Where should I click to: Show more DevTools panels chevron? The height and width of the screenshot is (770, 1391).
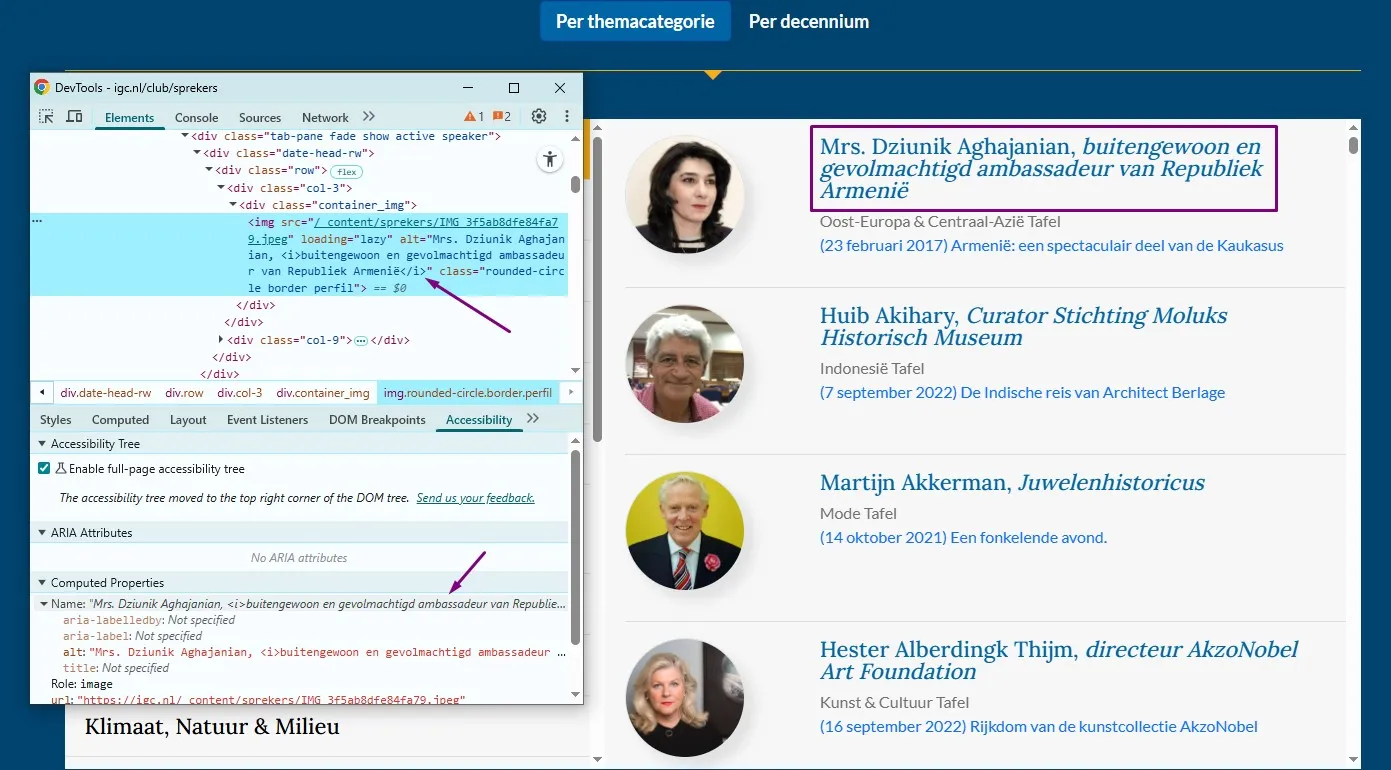click(369, 117)
